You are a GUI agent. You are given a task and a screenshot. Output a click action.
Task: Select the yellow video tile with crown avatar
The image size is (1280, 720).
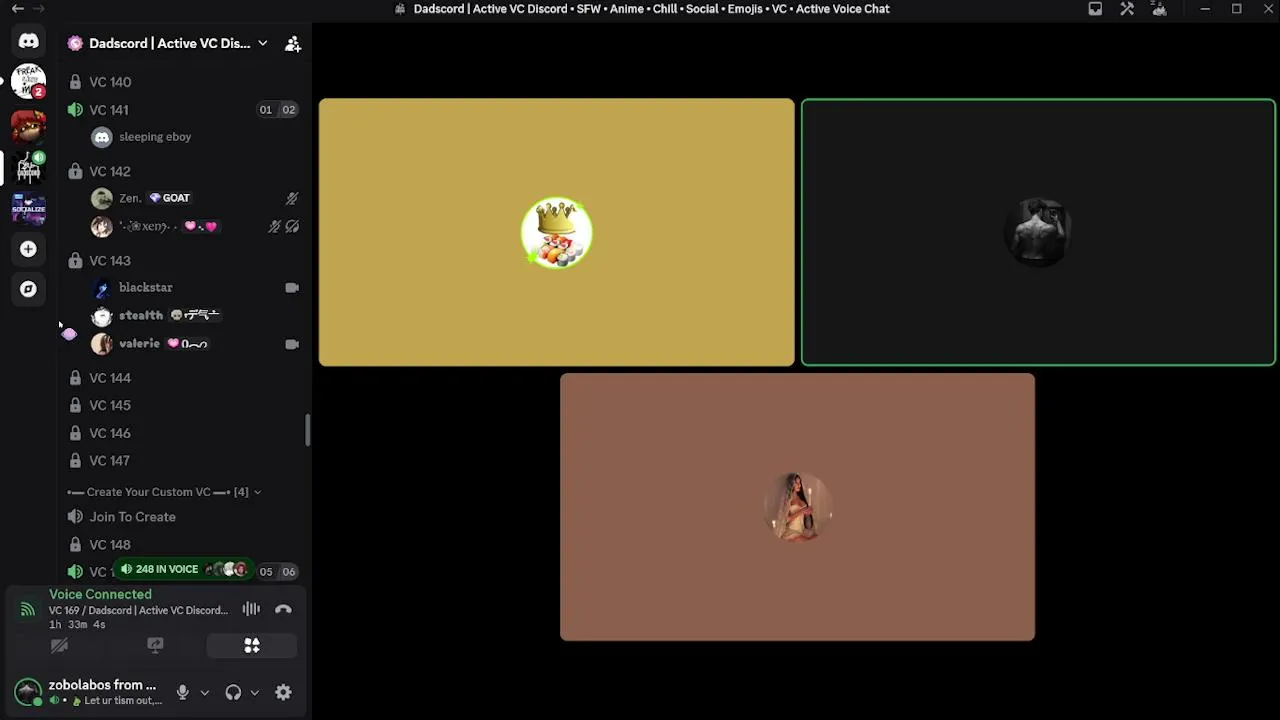pos(557,232)
